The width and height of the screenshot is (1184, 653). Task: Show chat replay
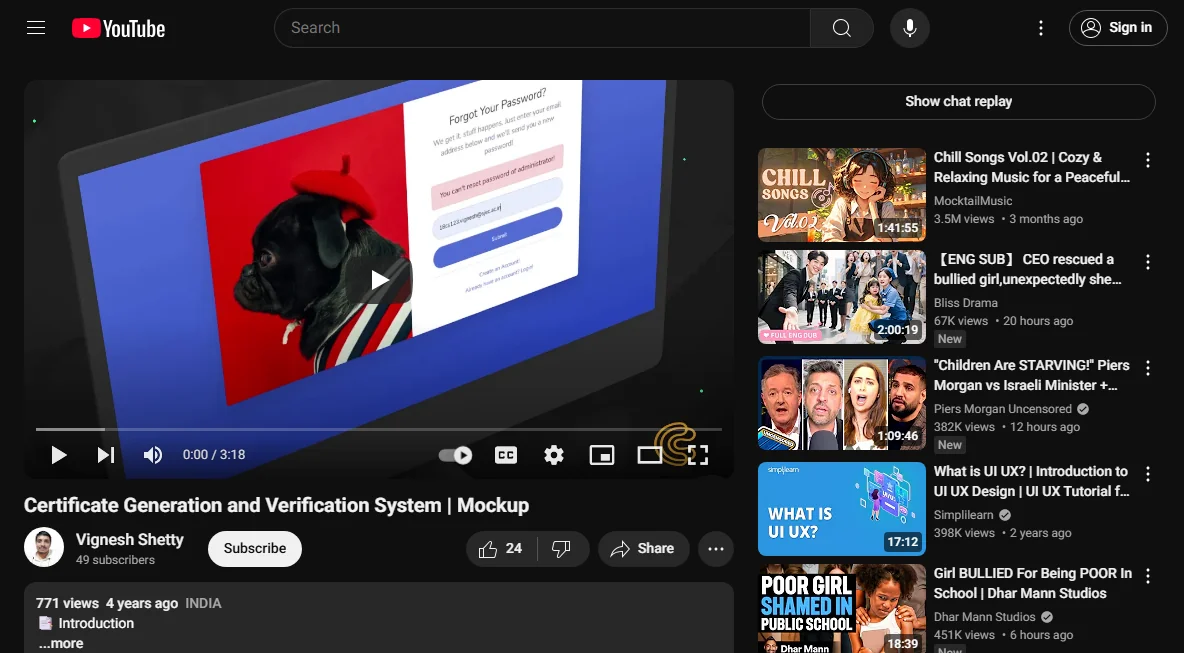958,101
